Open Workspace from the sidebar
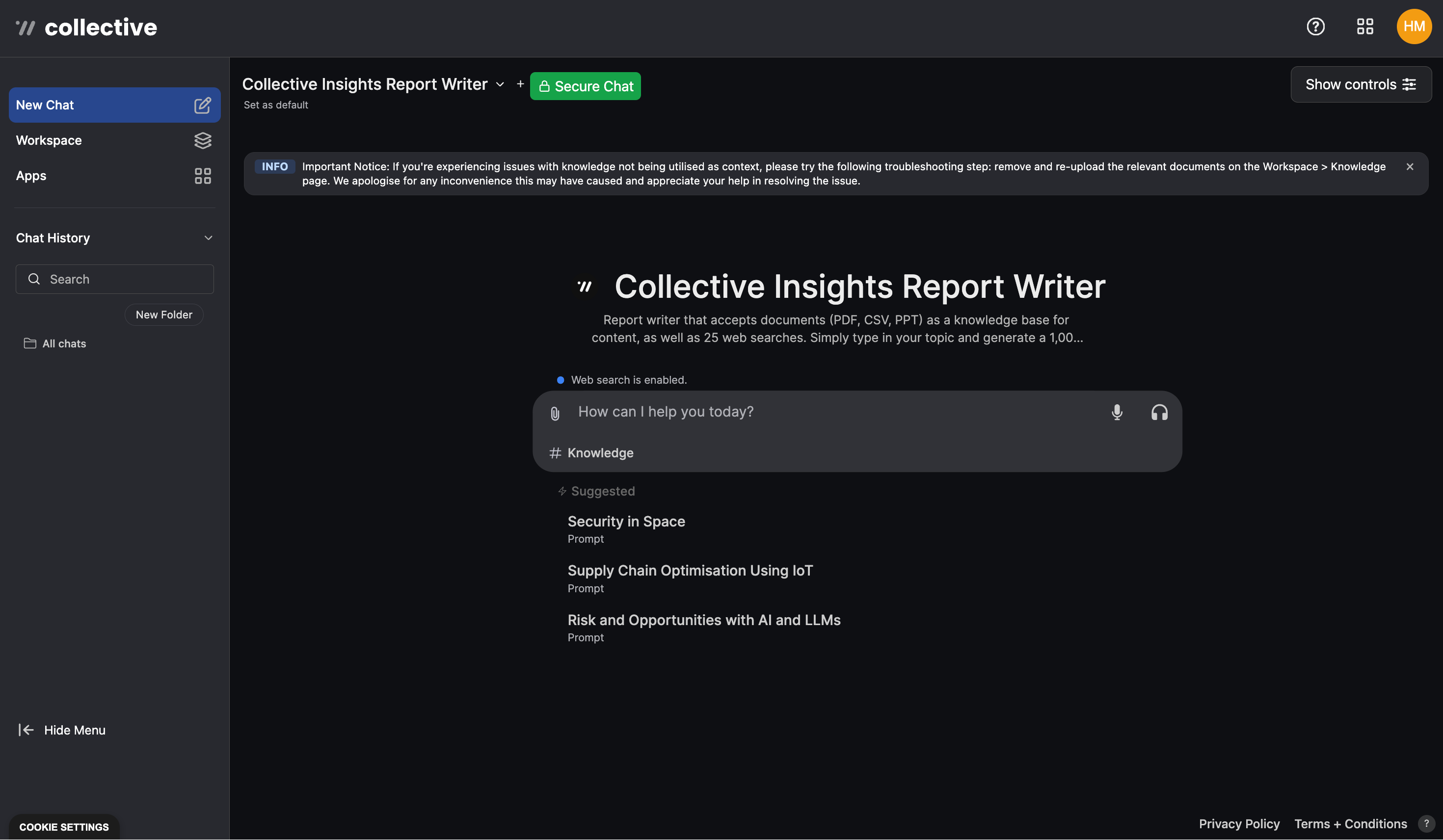 pos(114,140)
